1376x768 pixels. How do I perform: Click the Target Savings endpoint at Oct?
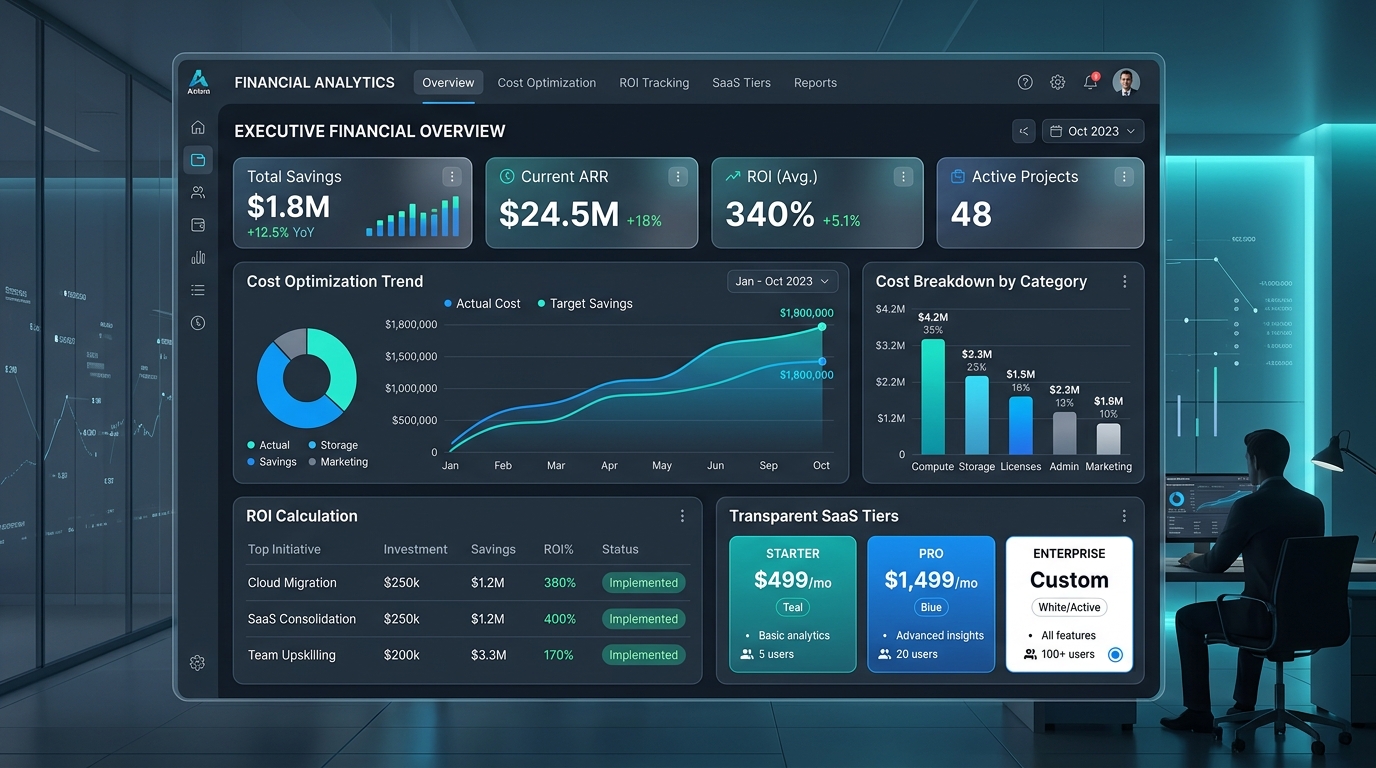point(822,327)
